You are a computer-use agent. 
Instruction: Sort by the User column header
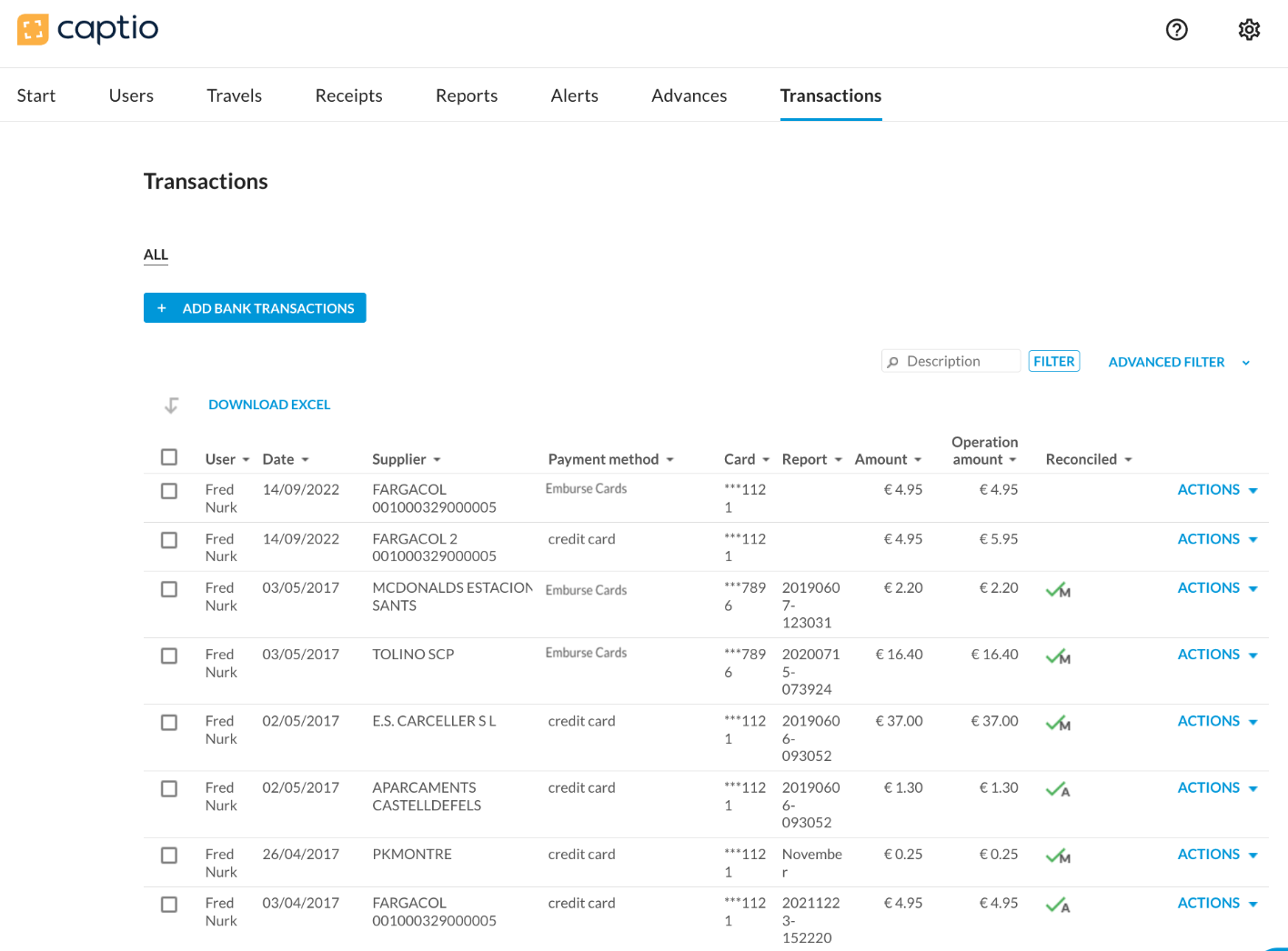[x=227, y=459]
